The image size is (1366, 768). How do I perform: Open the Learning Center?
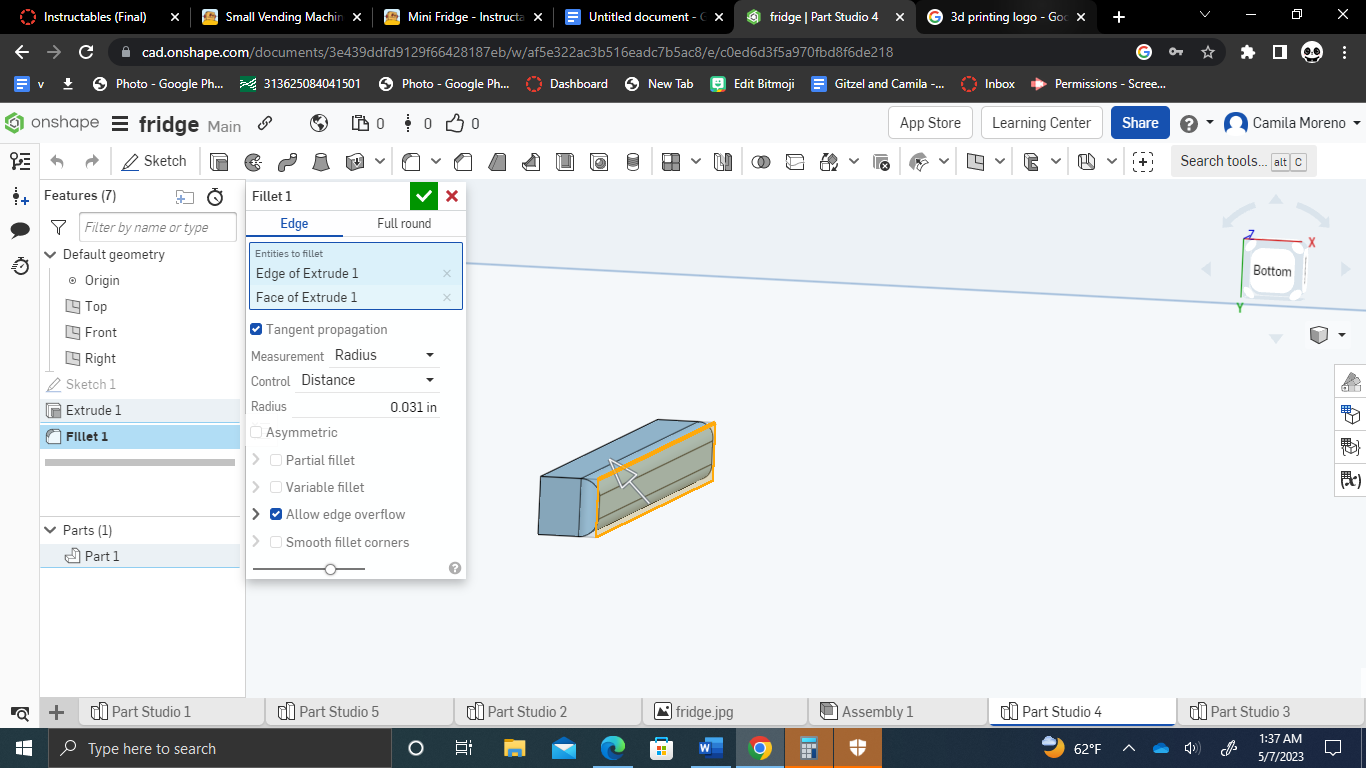point(1041,122)
